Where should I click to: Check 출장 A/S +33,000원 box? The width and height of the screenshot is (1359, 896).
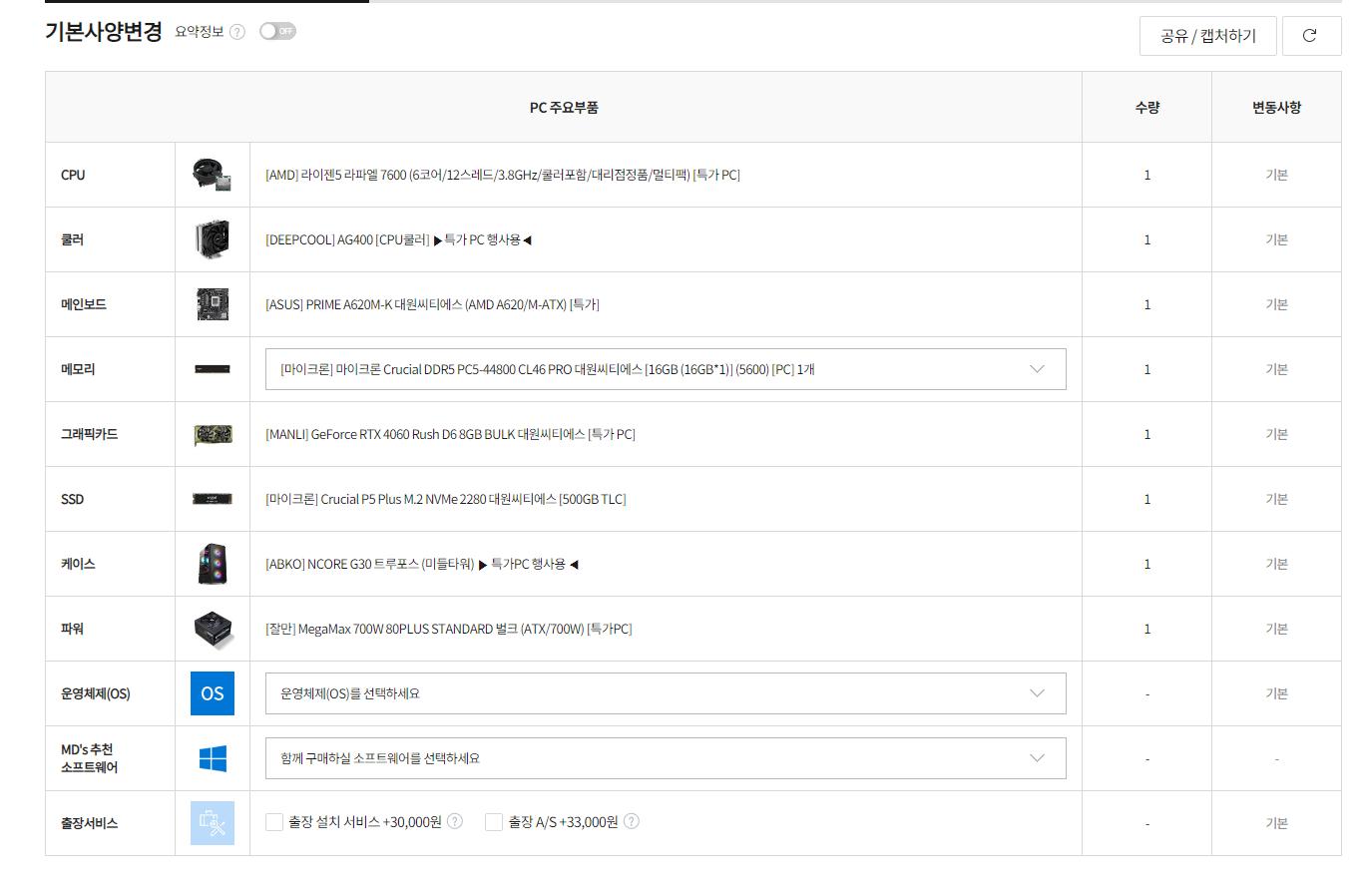[x=494, y=822]
